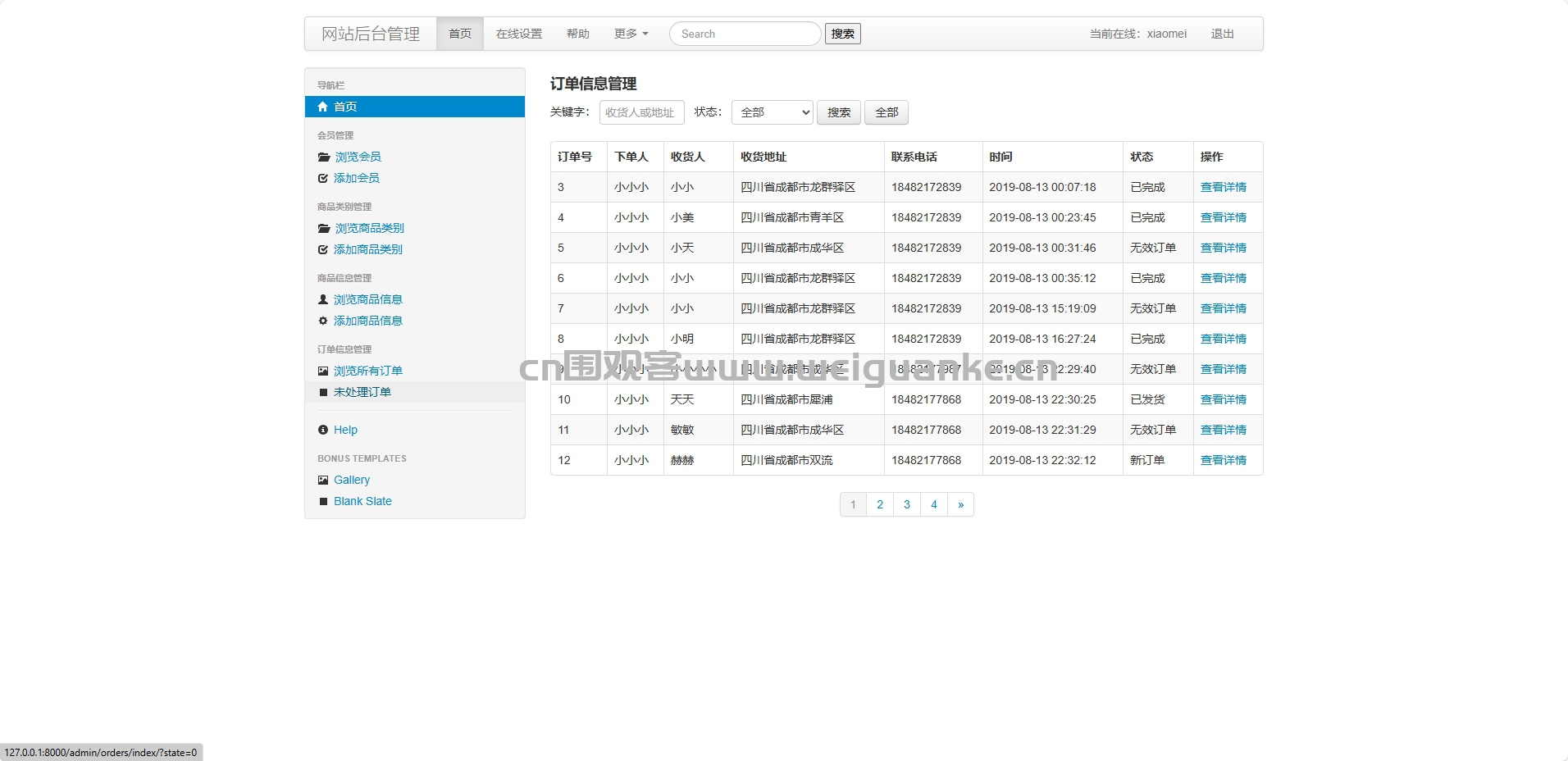
Task: Click the navbar 搜索 button
Action: tap(843, 34)
